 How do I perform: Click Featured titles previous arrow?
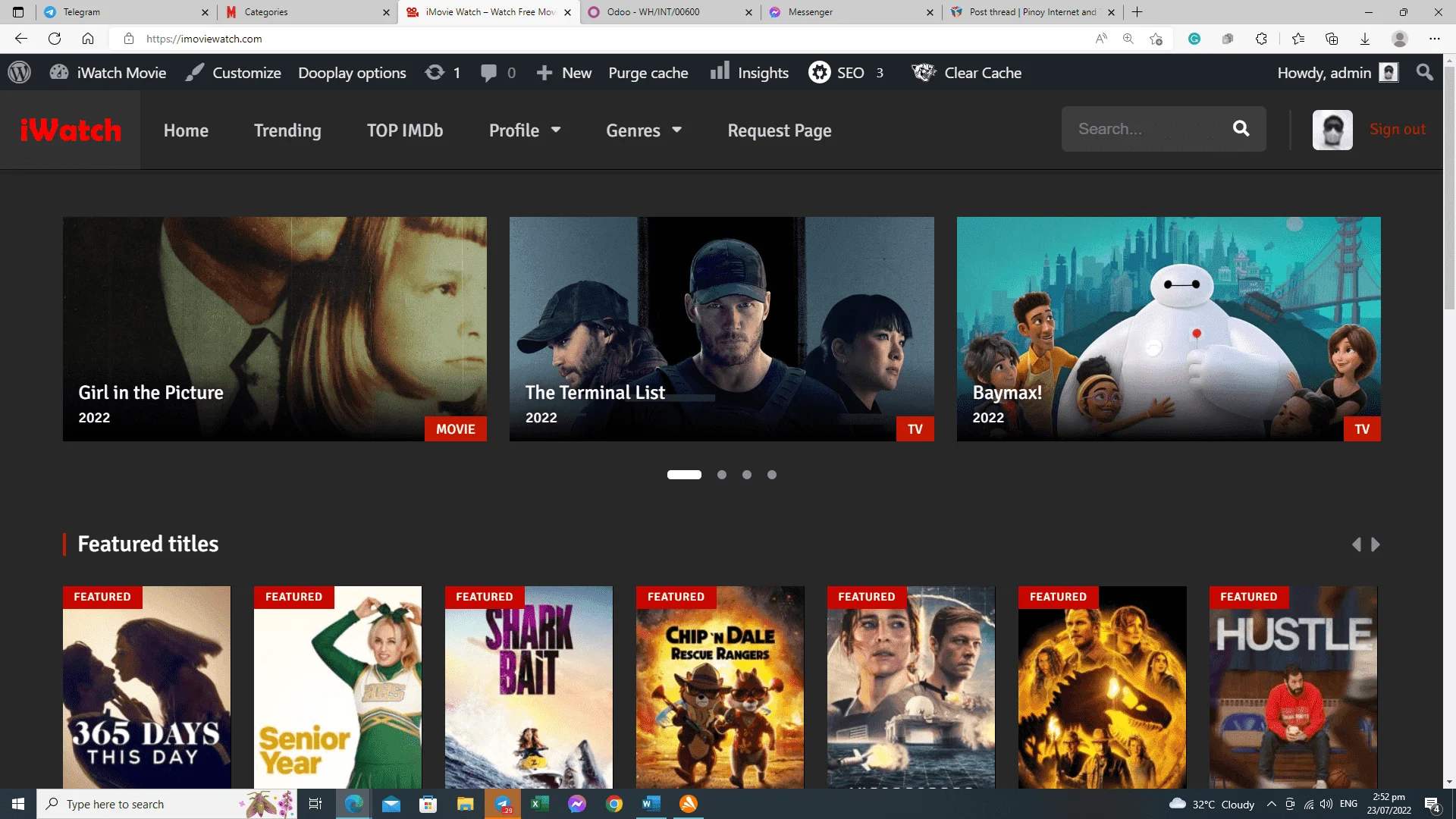[x=1357, y=544]
